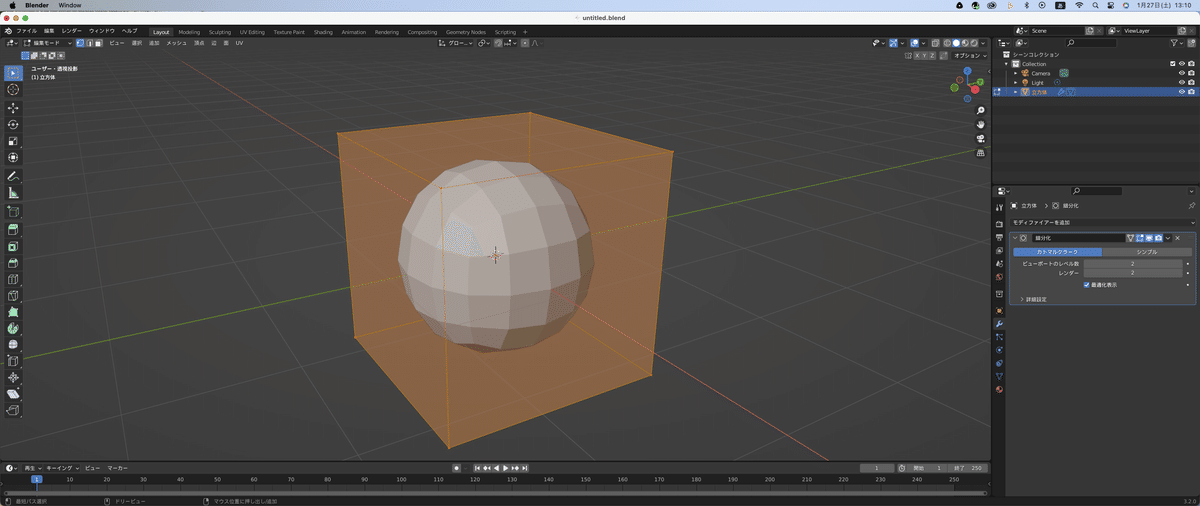Expand the 詳細設定 section
The image size is (1200, 506).
coord(1034,299)
